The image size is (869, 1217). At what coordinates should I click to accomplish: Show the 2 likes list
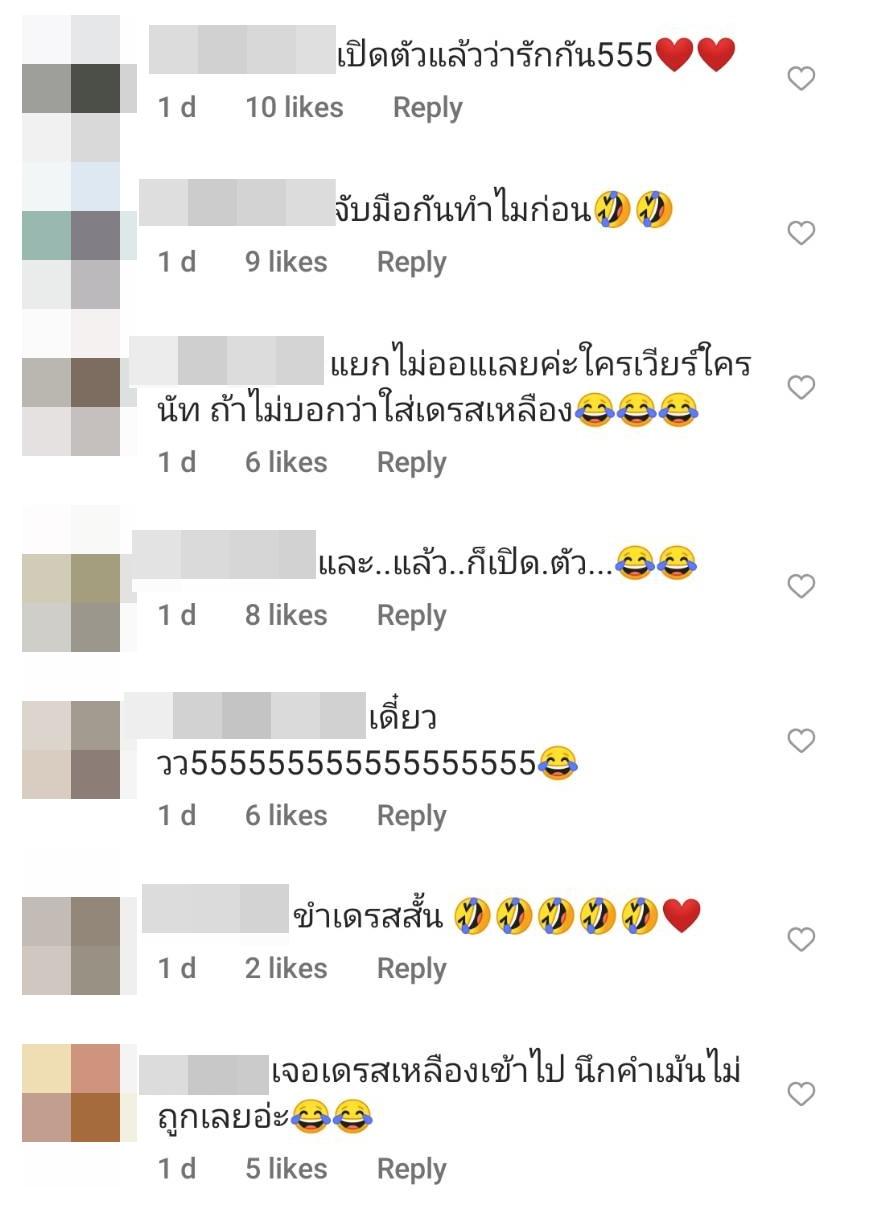286,967
